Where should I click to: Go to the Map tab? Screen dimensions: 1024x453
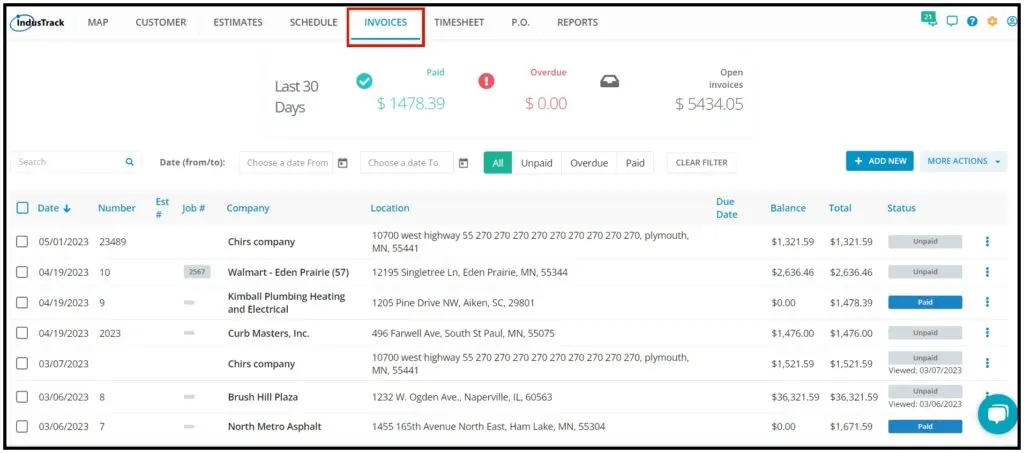click(98, 22)
